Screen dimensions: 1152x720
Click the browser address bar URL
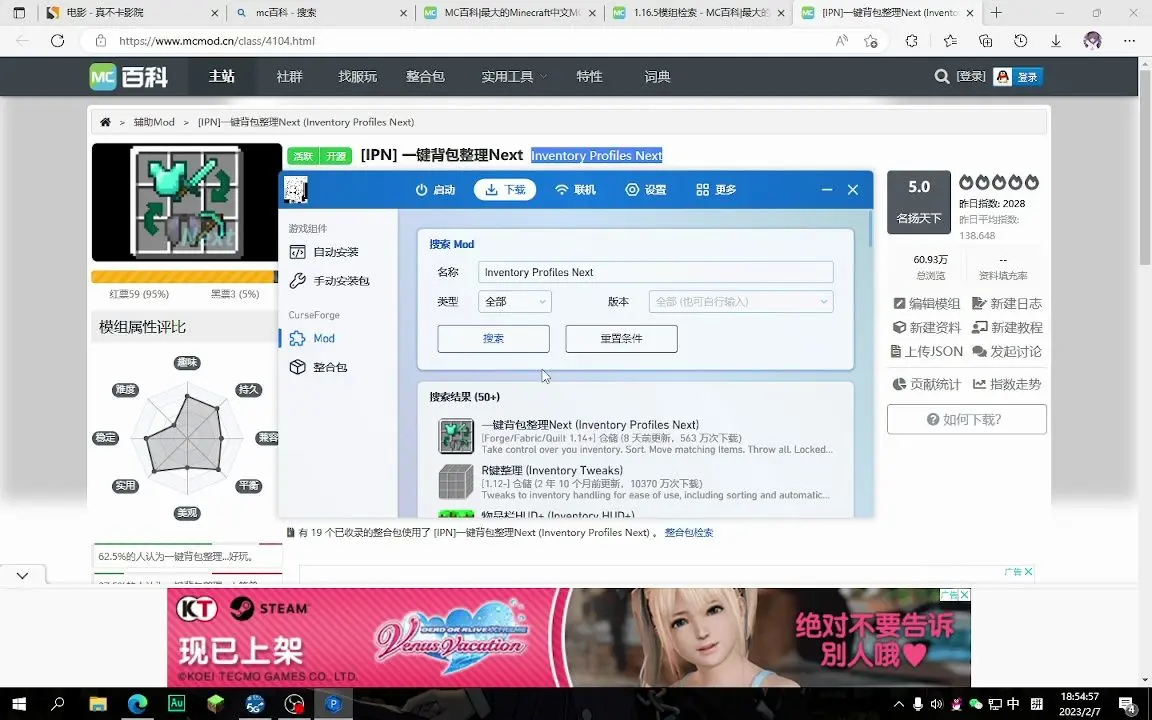pos(217,41)
